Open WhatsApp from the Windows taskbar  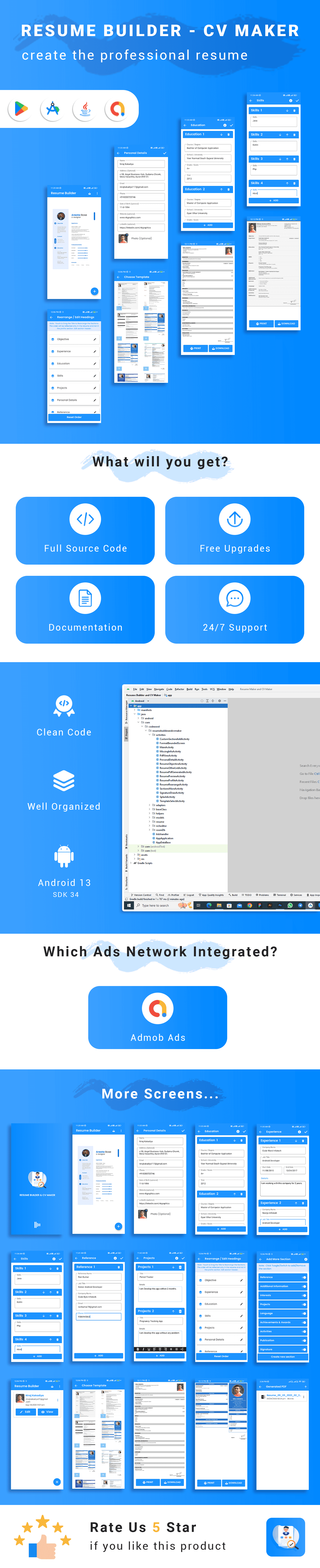[290, 905]
